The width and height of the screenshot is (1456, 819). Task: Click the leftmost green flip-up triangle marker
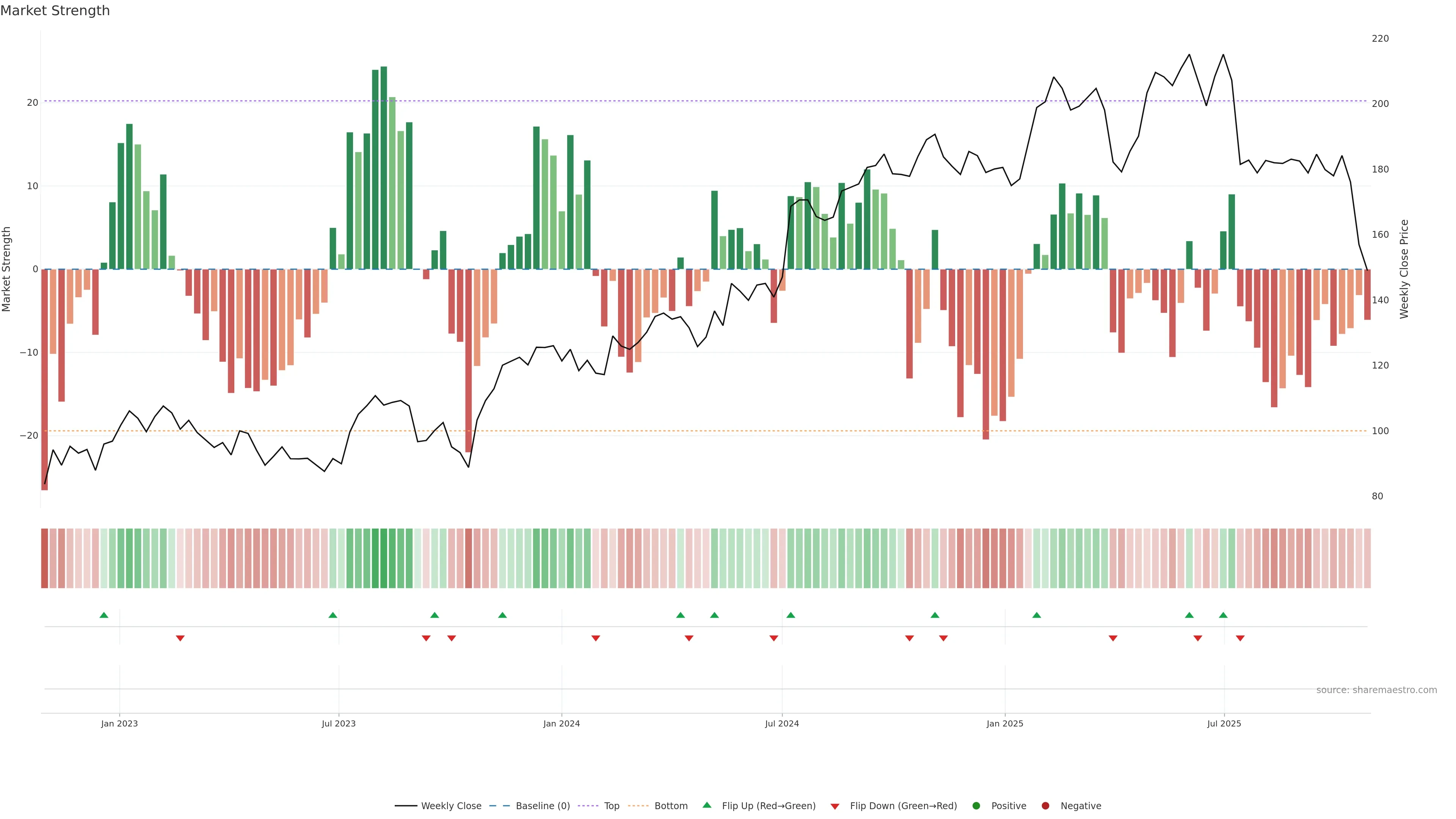104,615
